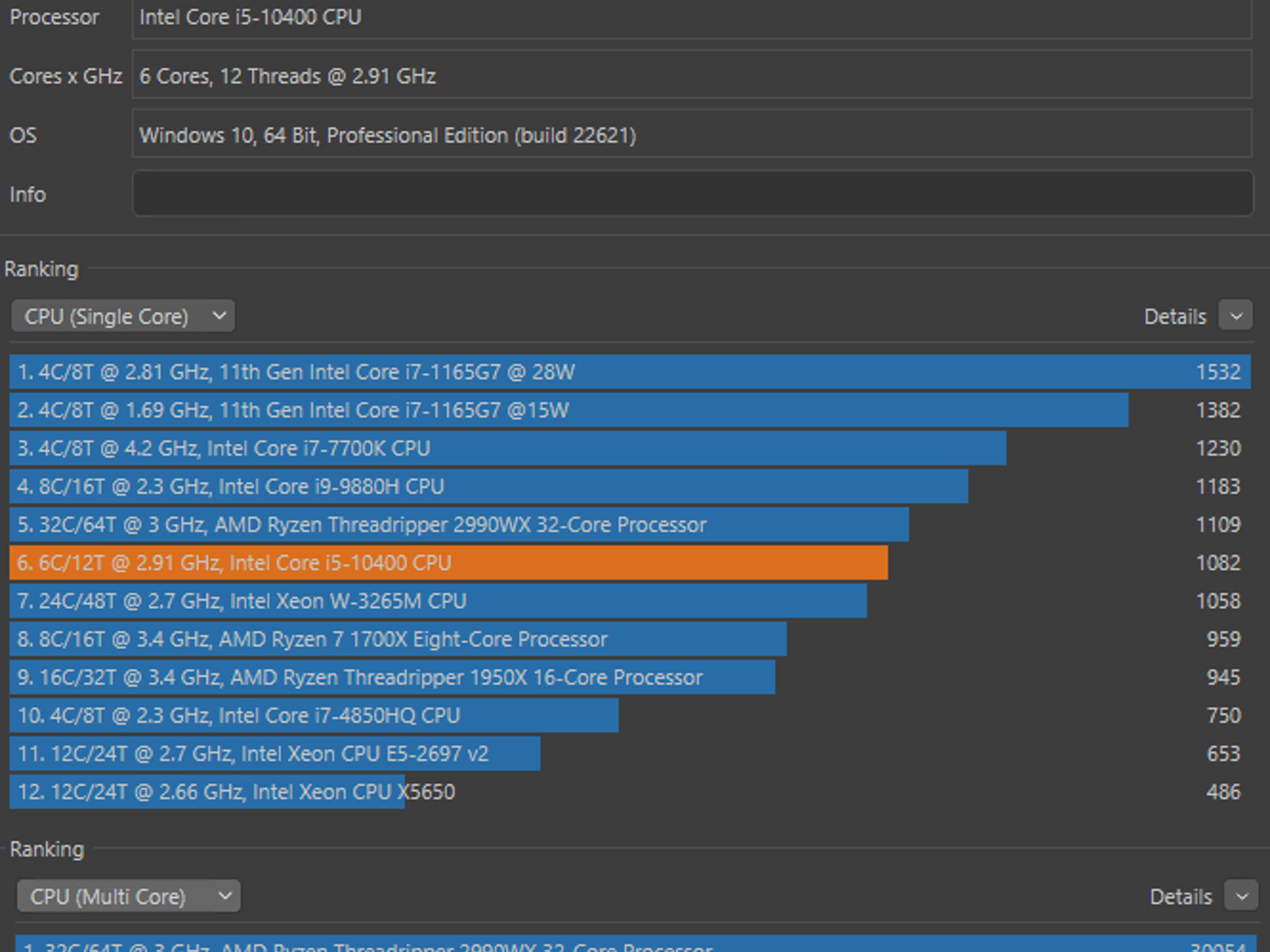Select ranking row 3 Intel Core i7-7700K
This screenshot has height=952, width=1270.
[x=630, y=448]
